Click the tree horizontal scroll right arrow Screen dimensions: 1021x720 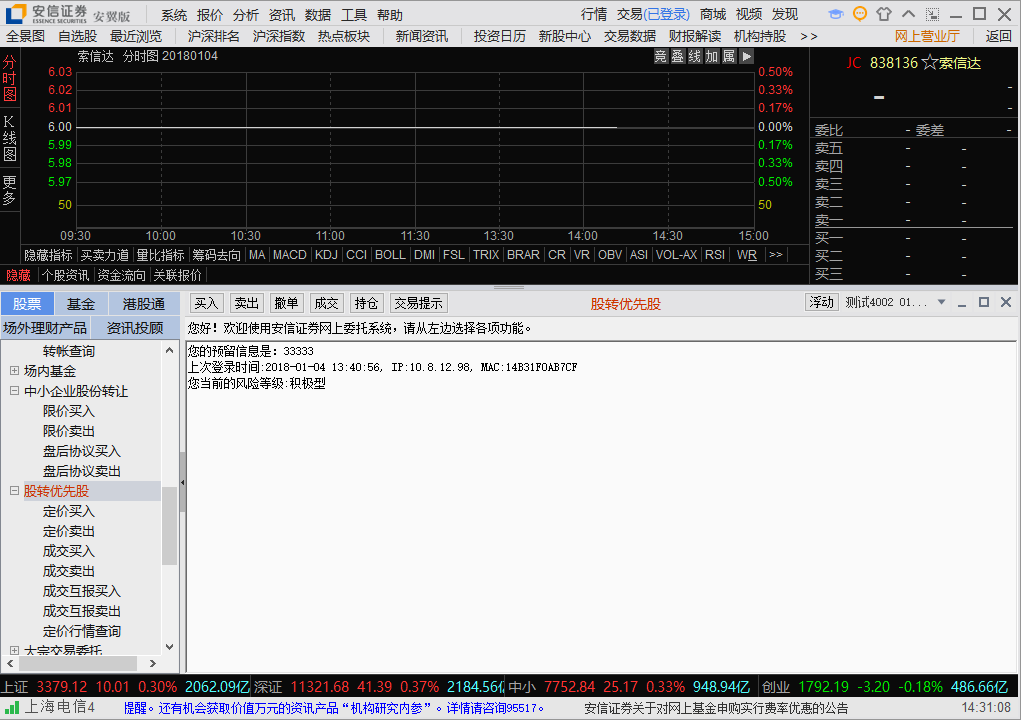pos(153,663)
